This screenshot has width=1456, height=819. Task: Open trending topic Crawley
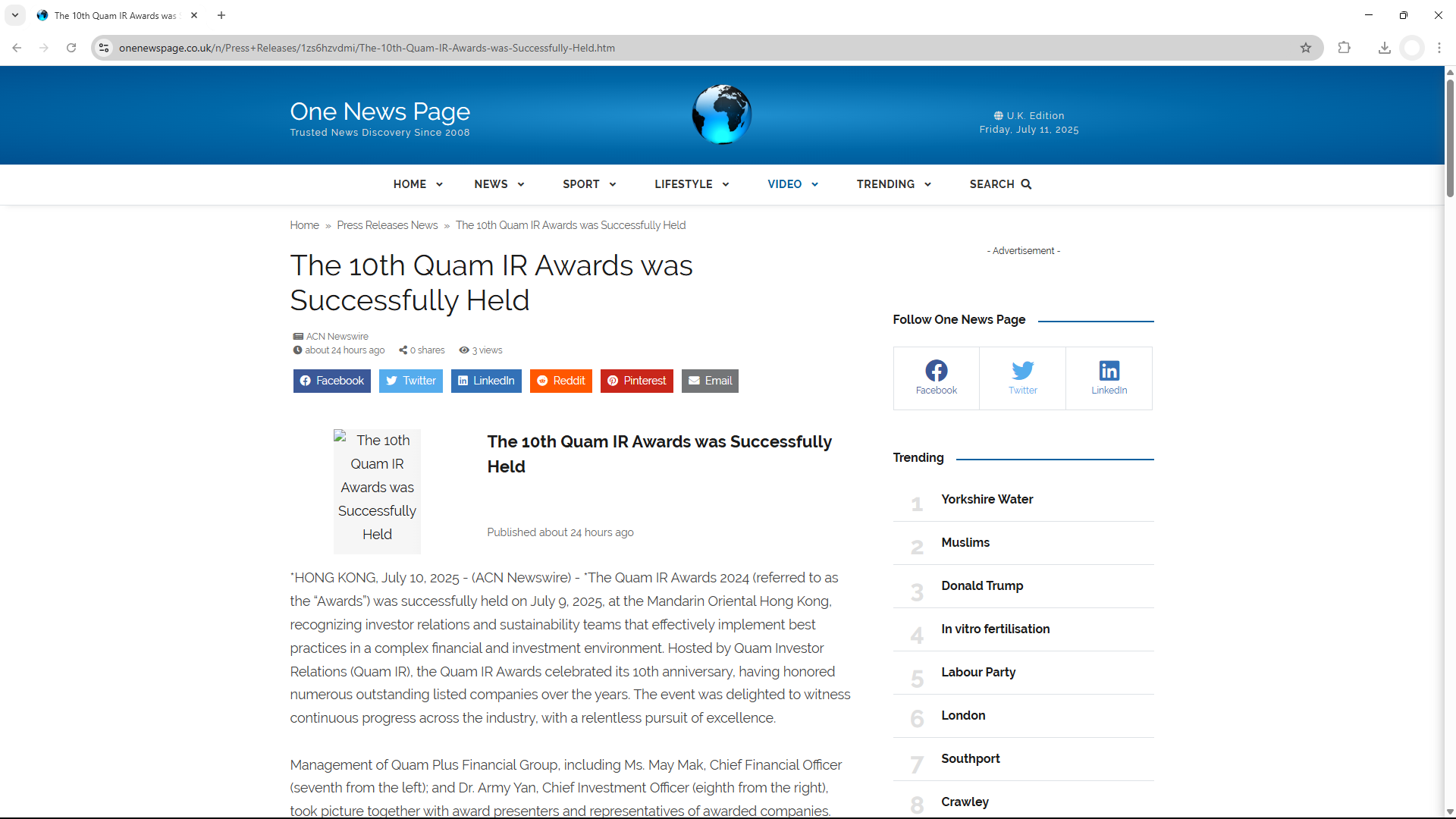pyautogui.click(x=965, y=802)
